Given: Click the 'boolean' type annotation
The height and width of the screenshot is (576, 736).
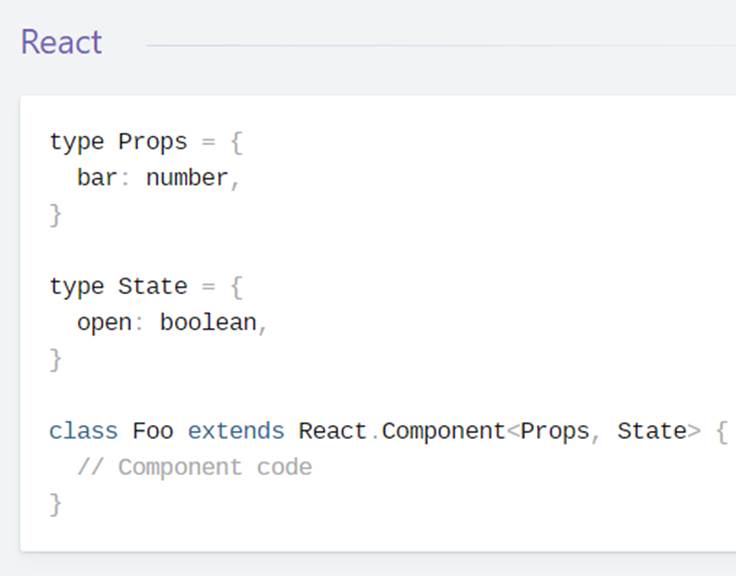Looking at the screenshot, I should pyautogui.click(x=208, y=323).
